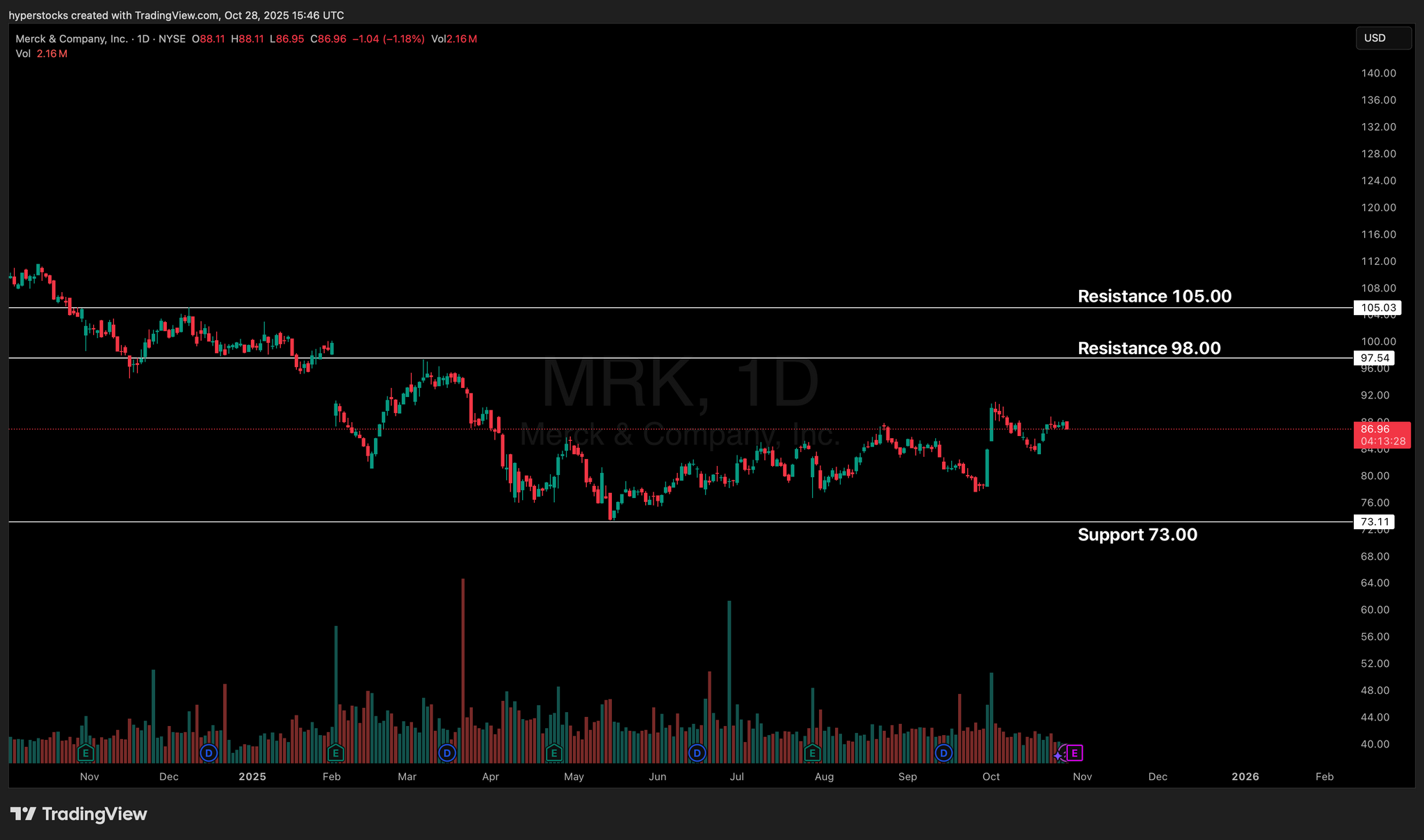Select the Support 73.00 text annotation

1137,535
